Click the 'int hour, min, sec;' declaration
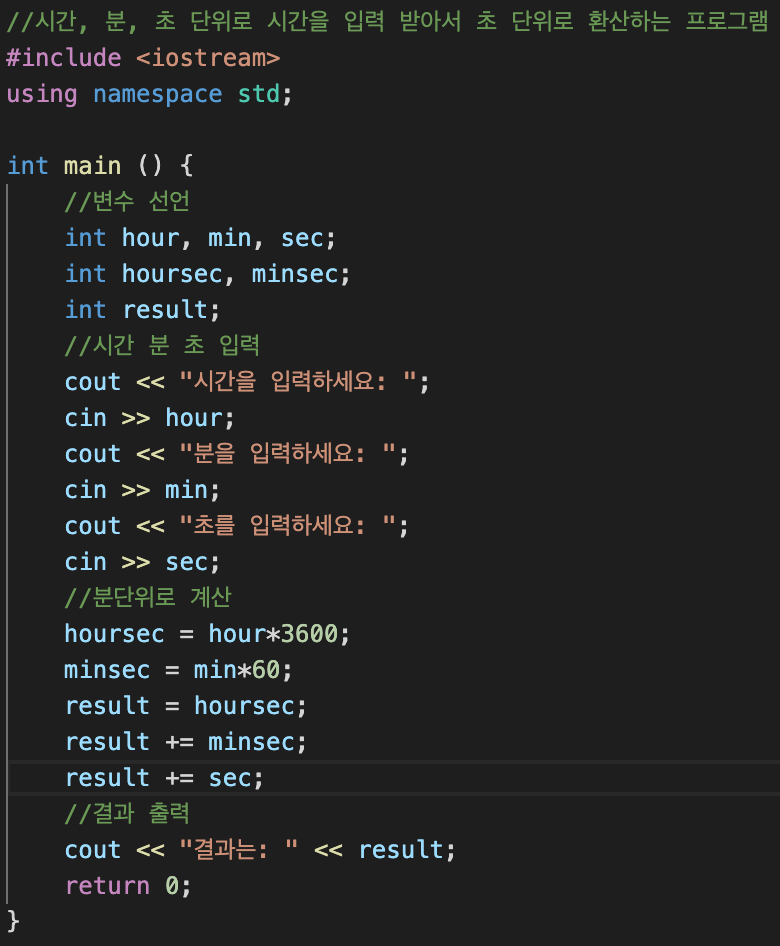 coord(200,238)
